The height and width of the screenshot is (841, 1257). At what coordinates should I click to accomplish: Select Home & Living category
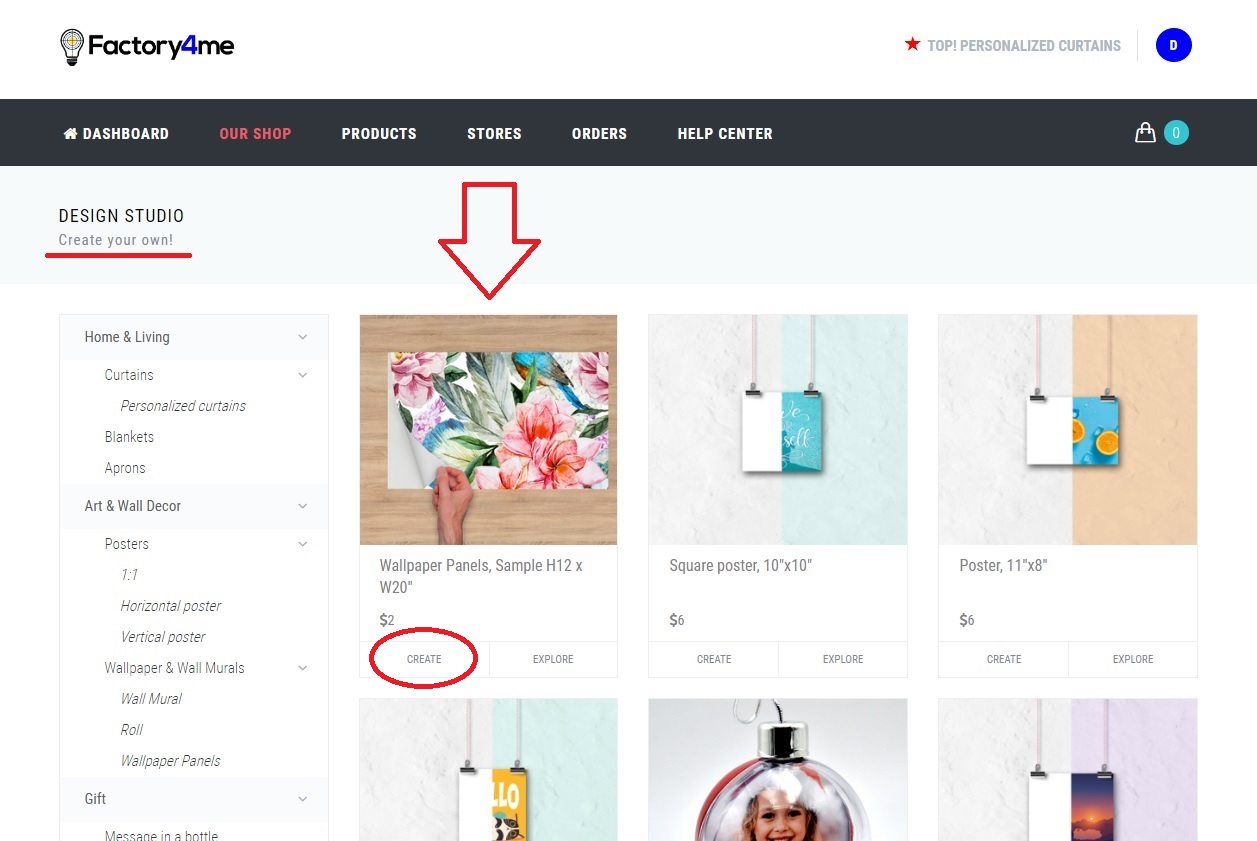pos(127,337)
